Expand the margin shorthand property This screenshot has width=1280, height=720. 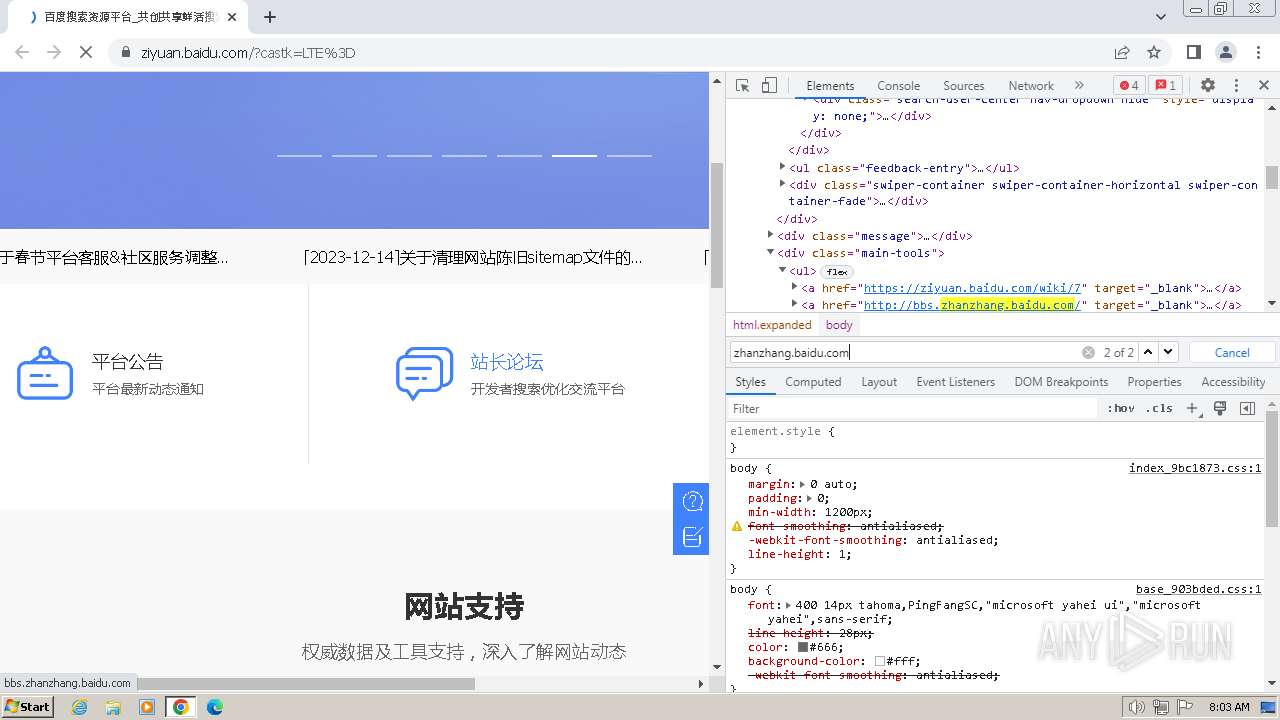802,484
